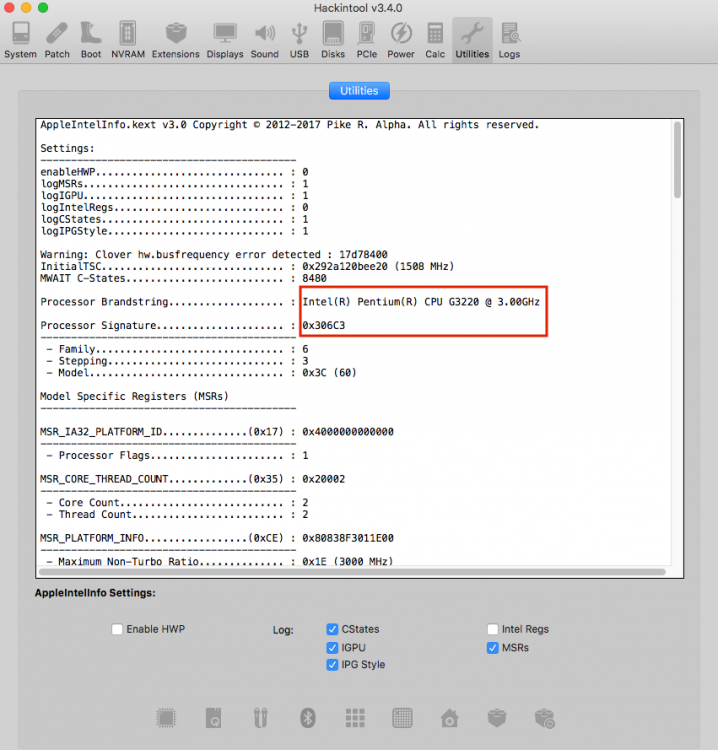
Task: Click the cable connector icon in bottom toolbar
Action: click(x=261, y=718)
